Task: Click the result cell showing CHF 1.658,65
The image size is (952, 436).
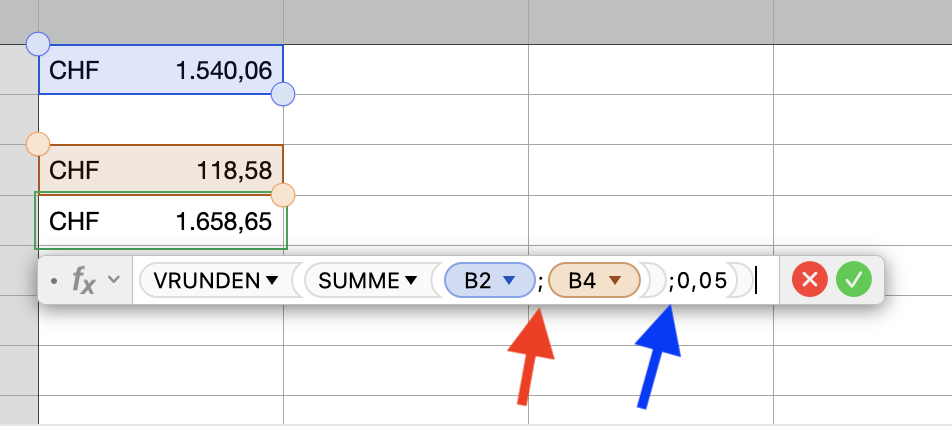Action: (x=160, y=220)
